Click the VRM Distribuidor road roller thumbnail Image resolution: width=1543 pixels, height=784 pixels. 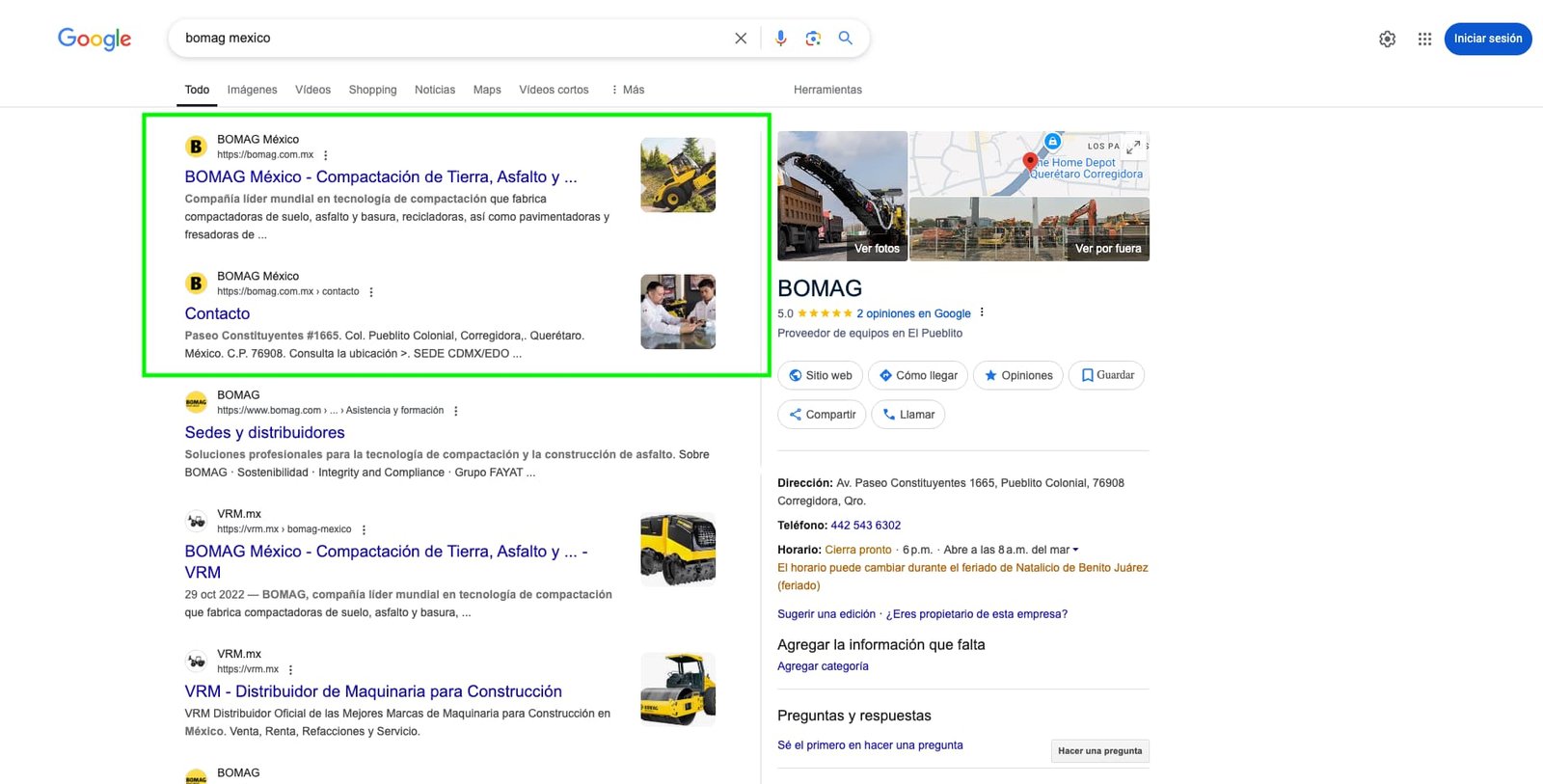(x=678, y=690)
